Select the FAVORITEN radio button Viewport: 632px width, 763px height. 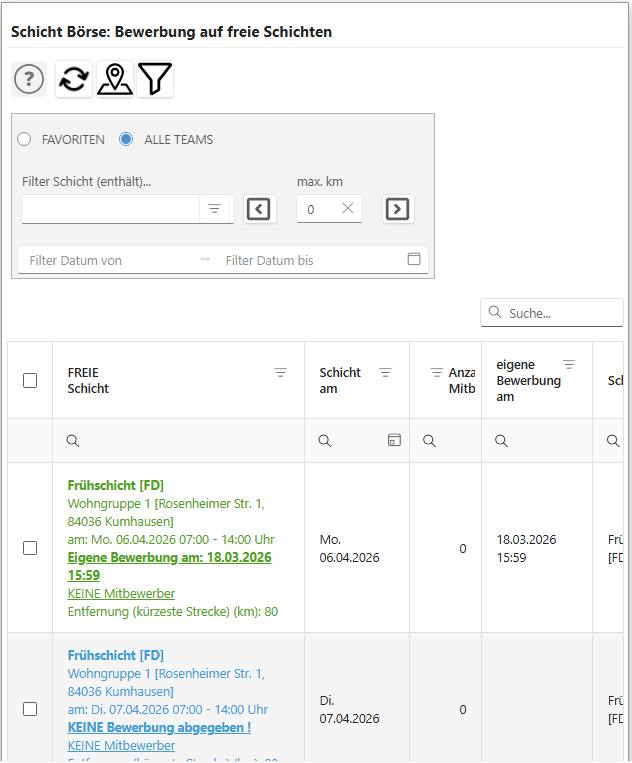pos(25,140)
